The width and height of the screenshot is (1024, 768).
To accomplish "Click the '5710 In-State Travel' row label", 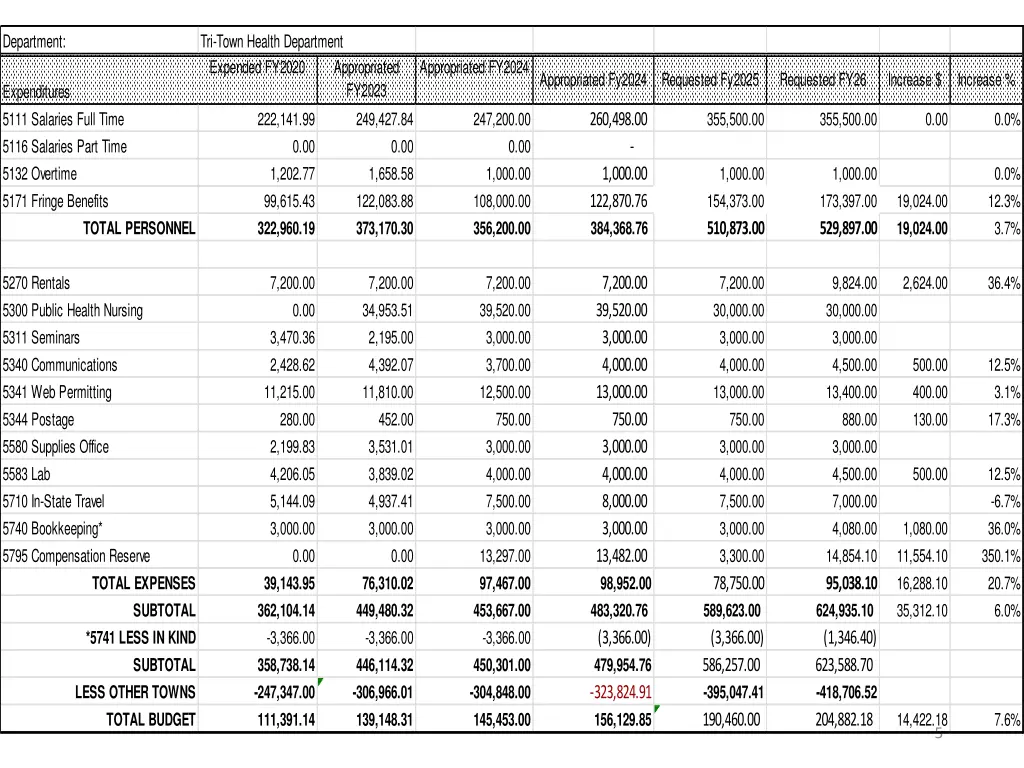I will [54, 502].
